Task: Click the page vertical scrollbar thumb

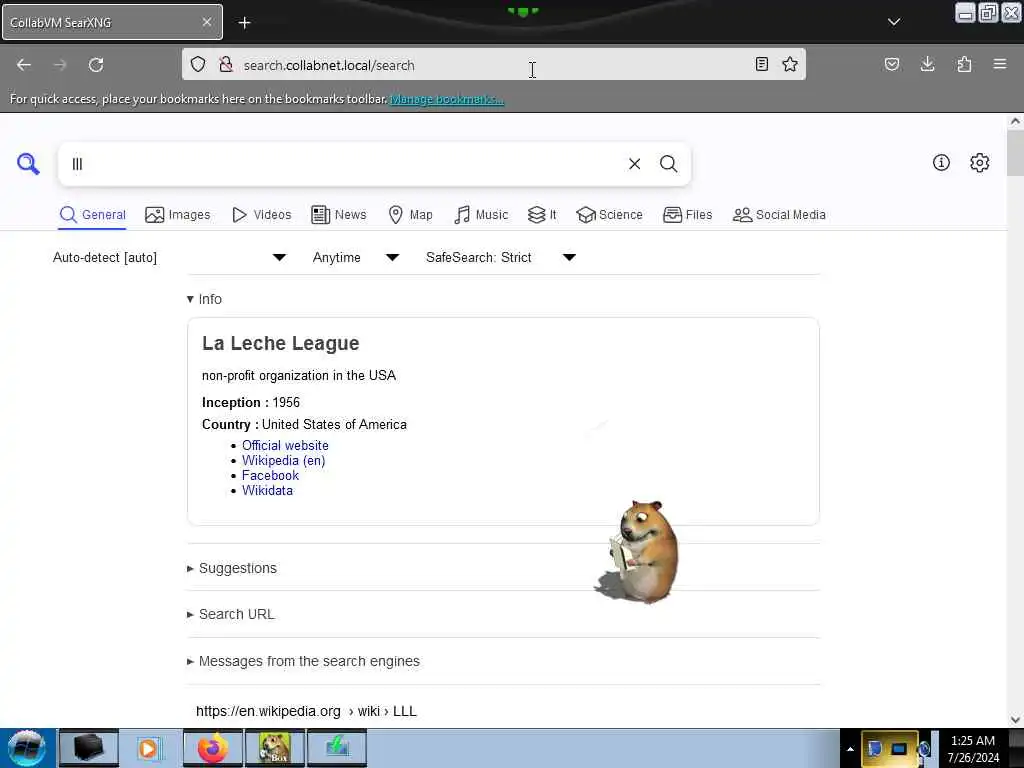Action: (x=1015, y=153)
